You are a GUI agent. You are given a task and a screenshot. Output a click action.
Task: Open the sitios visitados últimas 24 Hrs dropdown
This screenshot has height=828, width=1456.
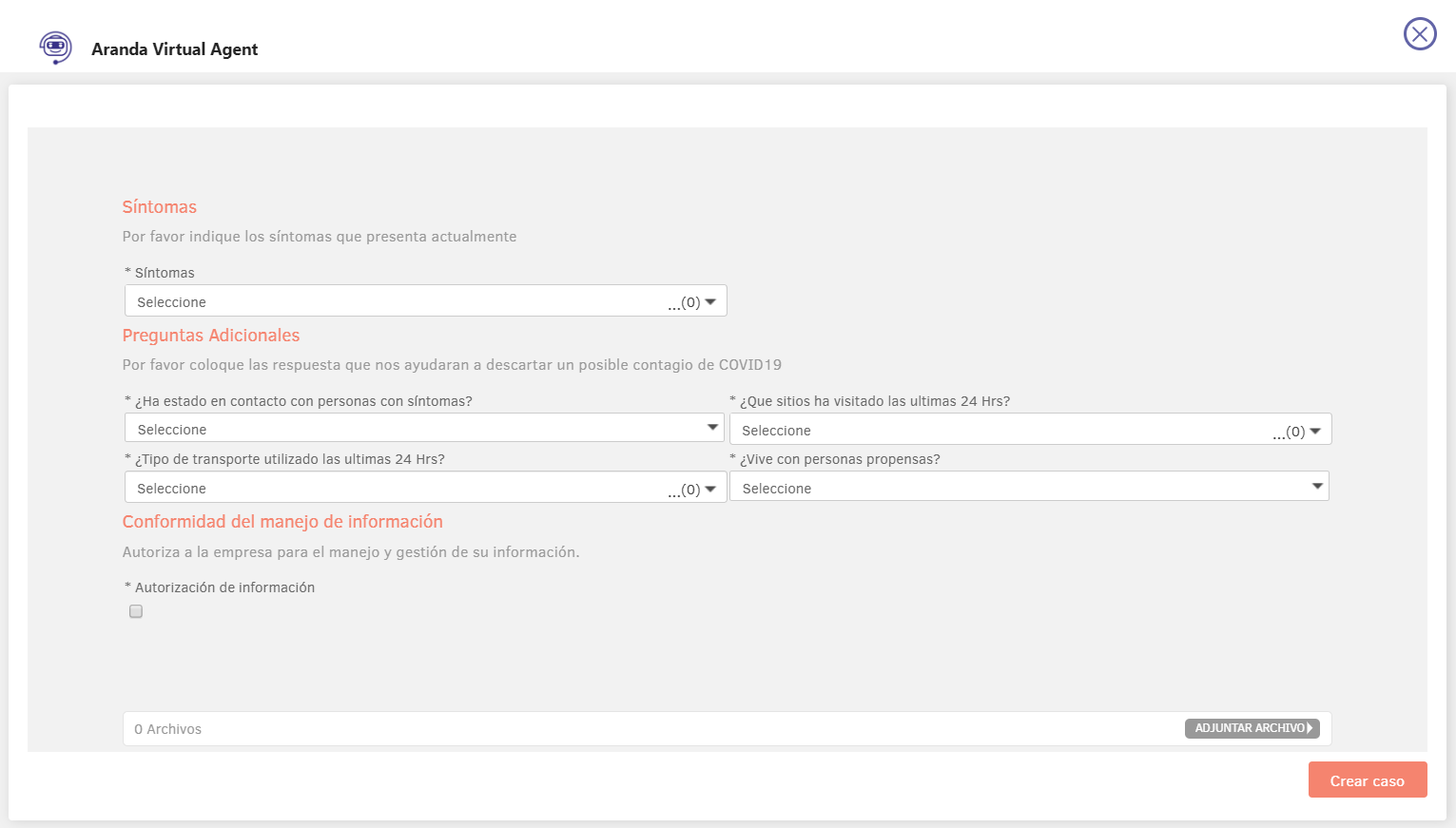pos(1030,430)
